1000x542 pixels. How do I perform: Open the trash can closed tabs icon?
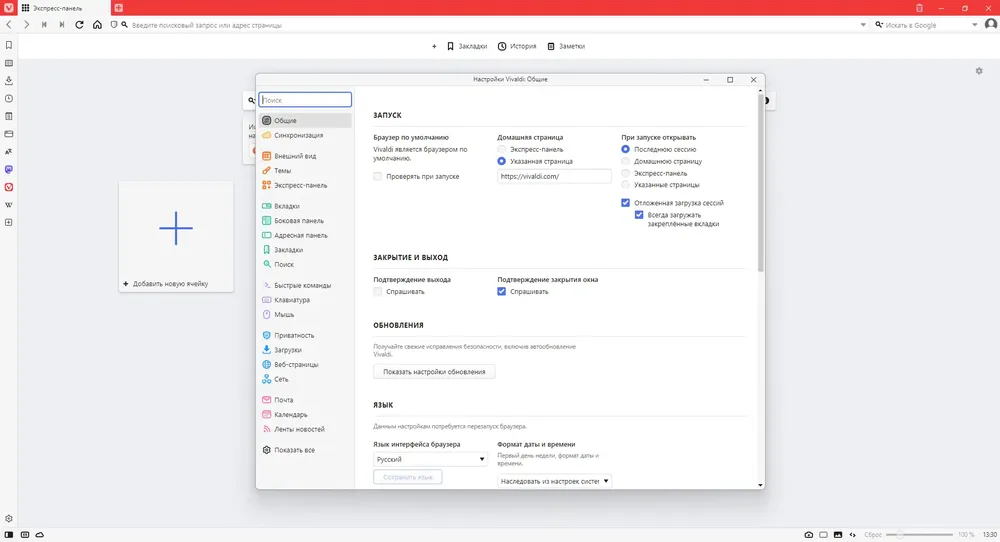point(919,8)
